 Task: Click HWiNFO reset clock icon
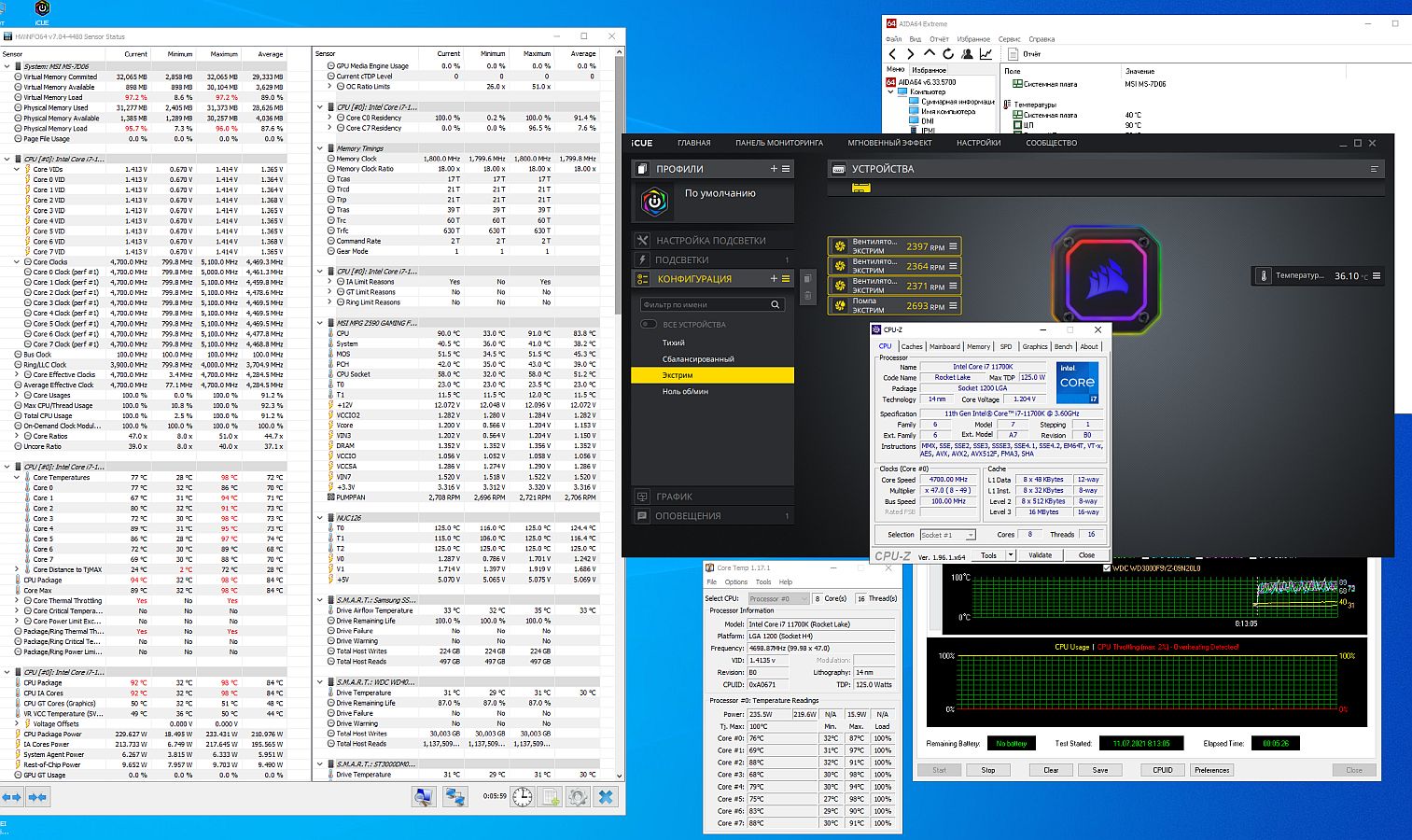click(x=523, y=796)
